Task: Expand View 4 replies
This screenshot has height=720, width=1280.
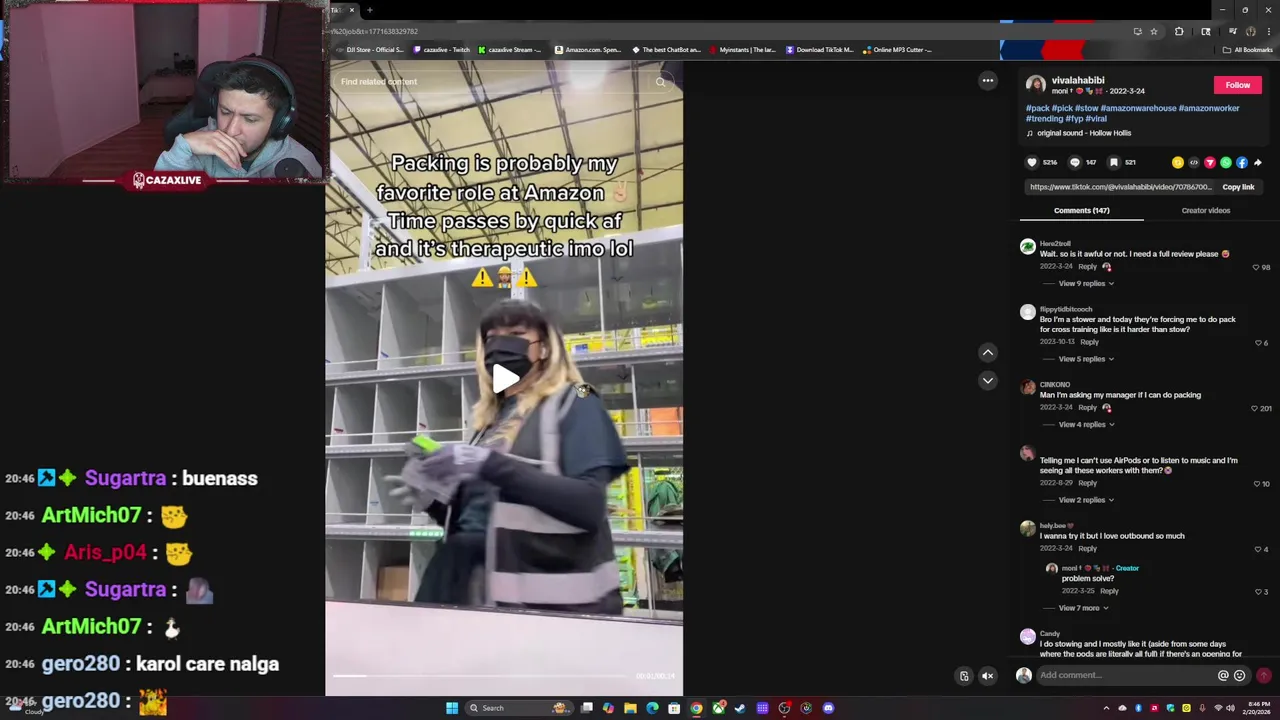Action: click(1086, 424)
